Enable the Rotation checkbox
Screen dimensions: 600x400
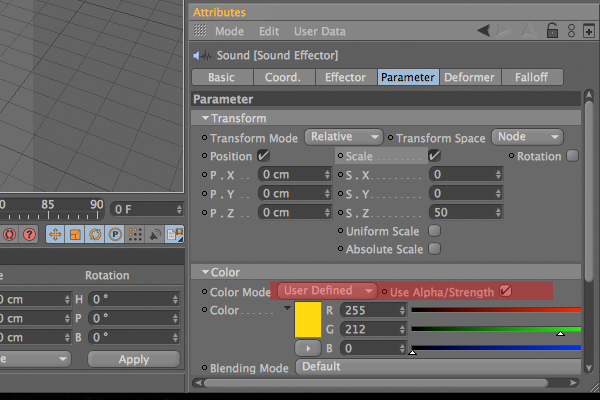click(572, 156)
